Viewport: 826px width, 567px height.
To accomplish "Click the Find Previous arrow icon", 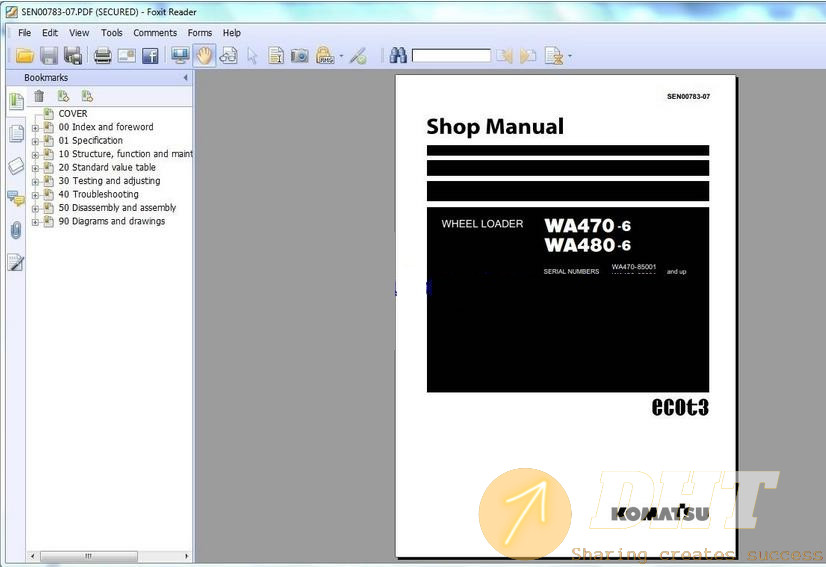I will 504,55.
